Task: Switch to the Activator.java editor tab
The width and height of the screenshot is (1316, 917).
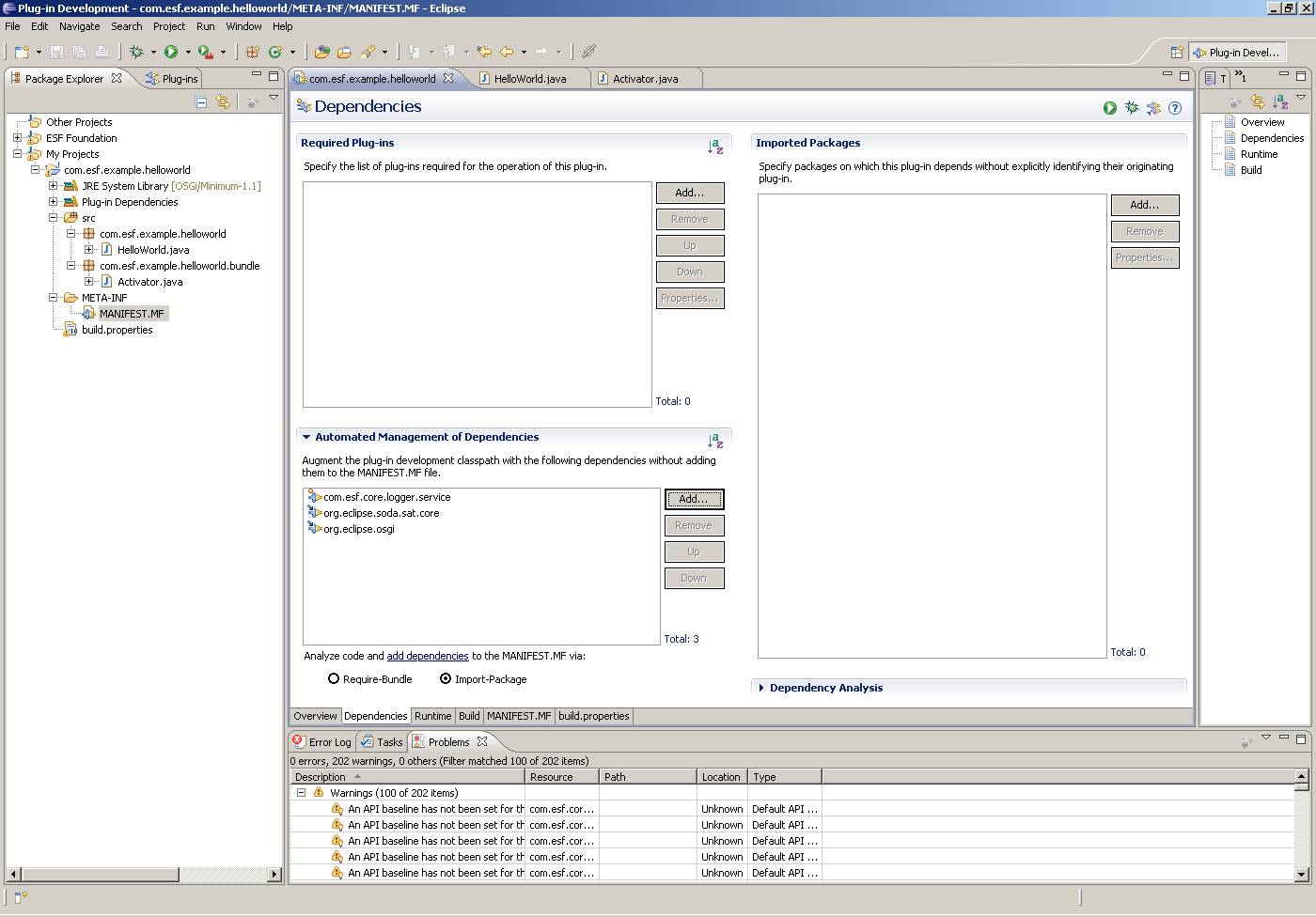Action: pyautogui.click(x=645, y=79)
